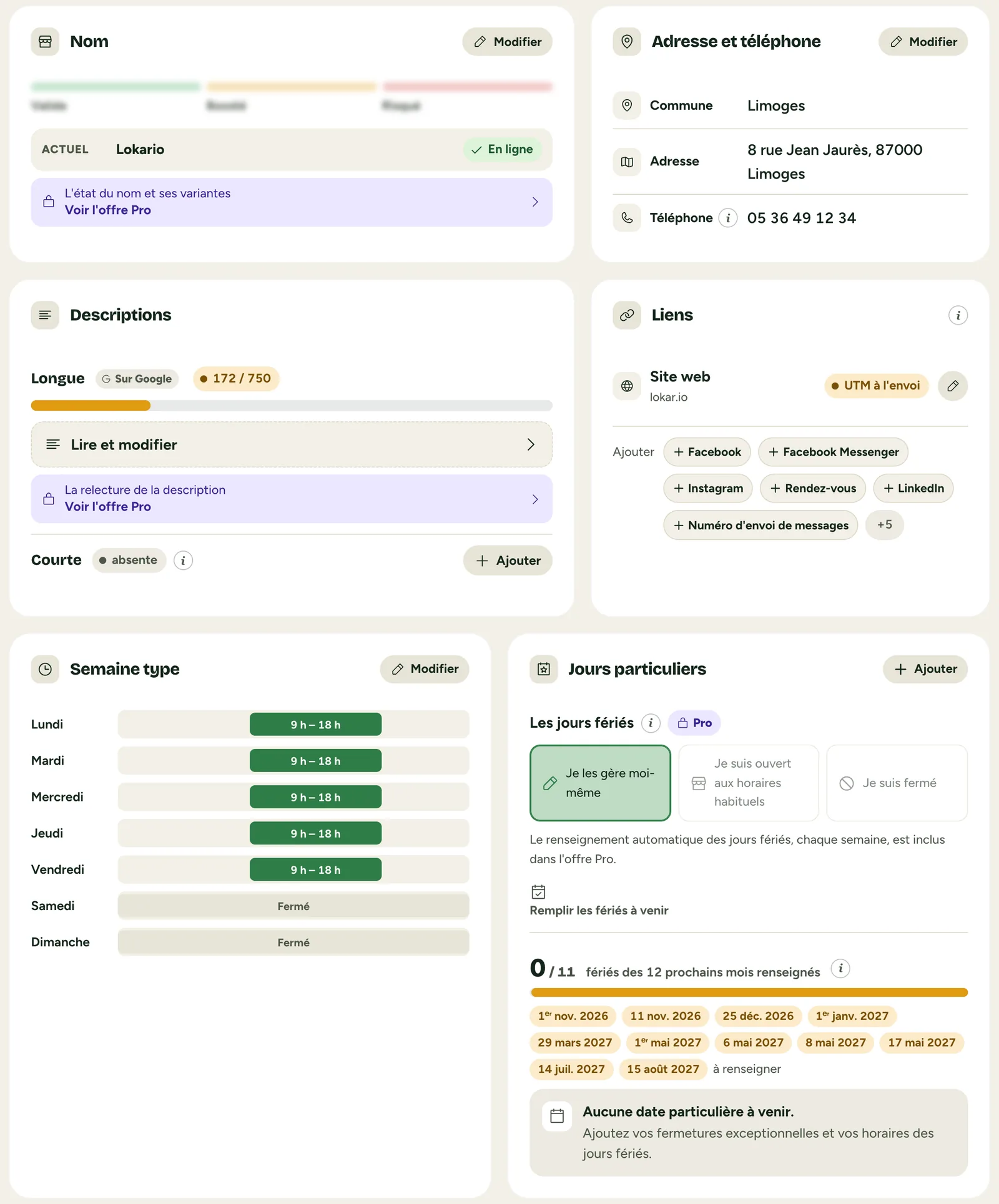Open the info icon in the Liens header

(958, 315)
